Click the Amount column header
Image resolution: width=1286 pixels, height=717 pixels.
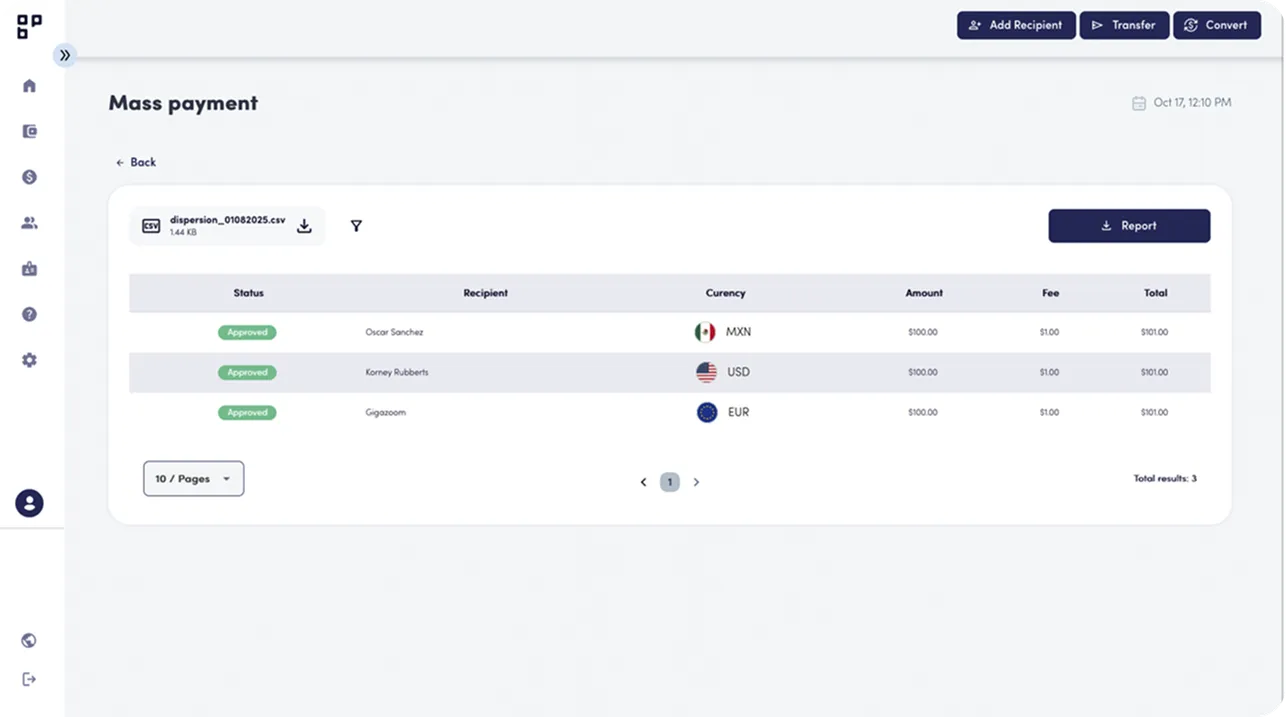924,293
